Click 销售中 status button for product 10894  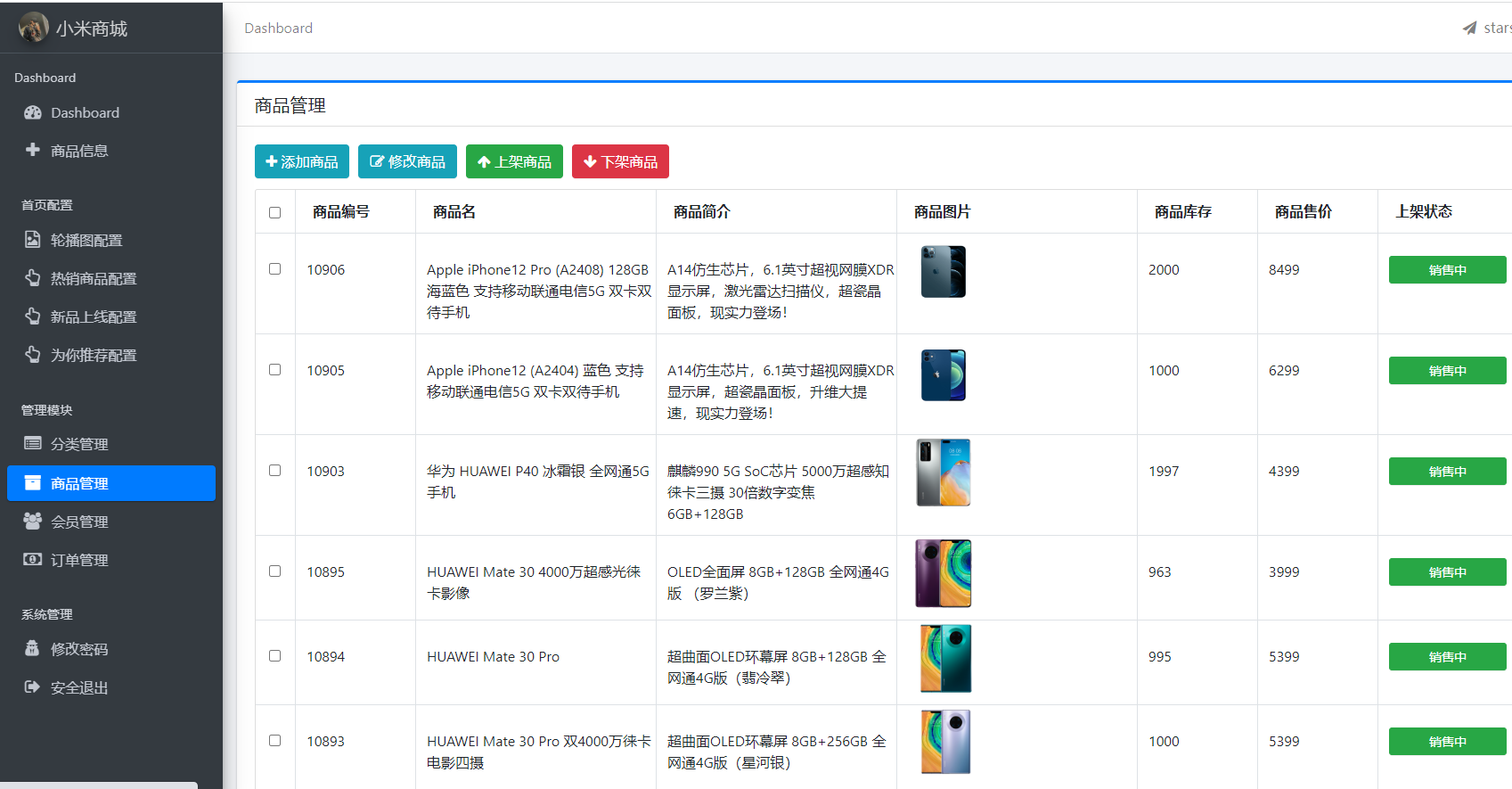point(1447,656)
